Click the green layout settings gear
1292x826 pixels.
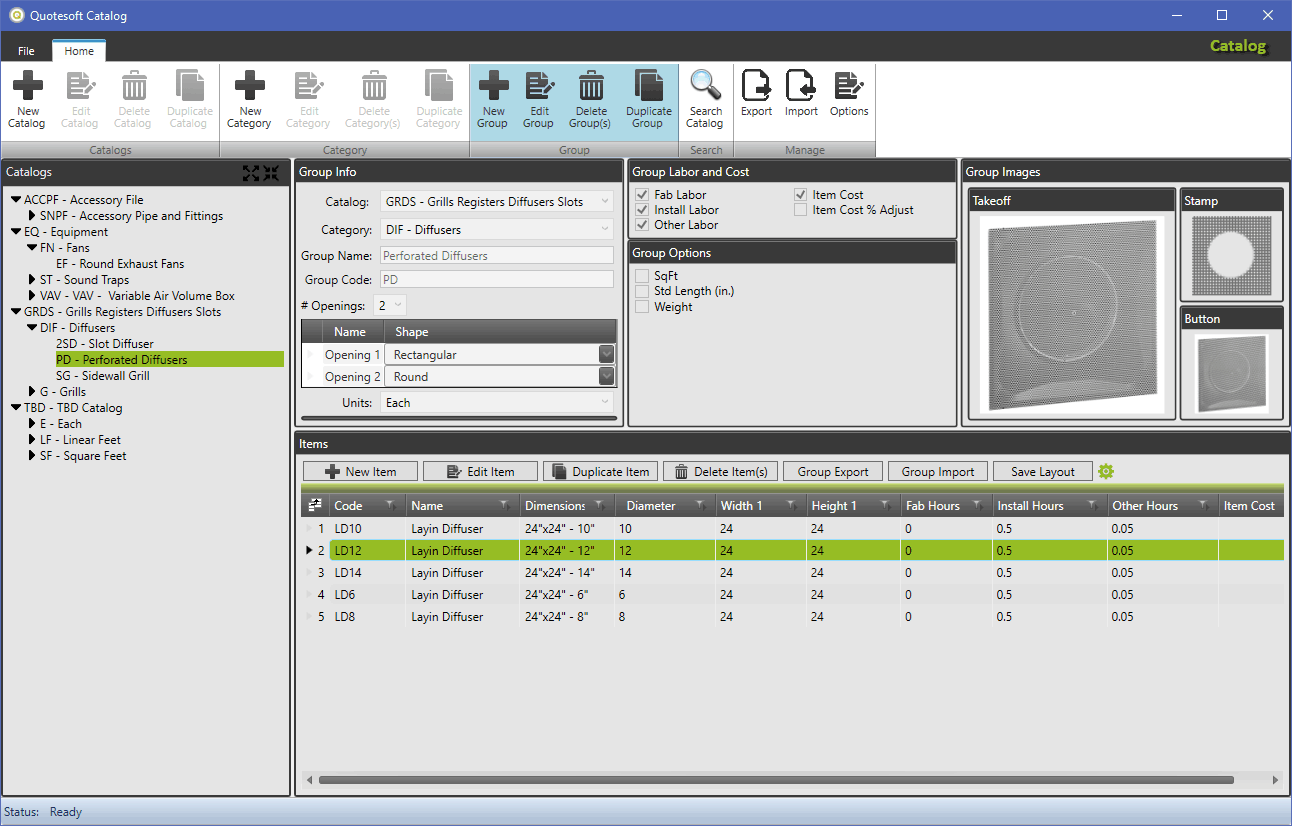1105,471
